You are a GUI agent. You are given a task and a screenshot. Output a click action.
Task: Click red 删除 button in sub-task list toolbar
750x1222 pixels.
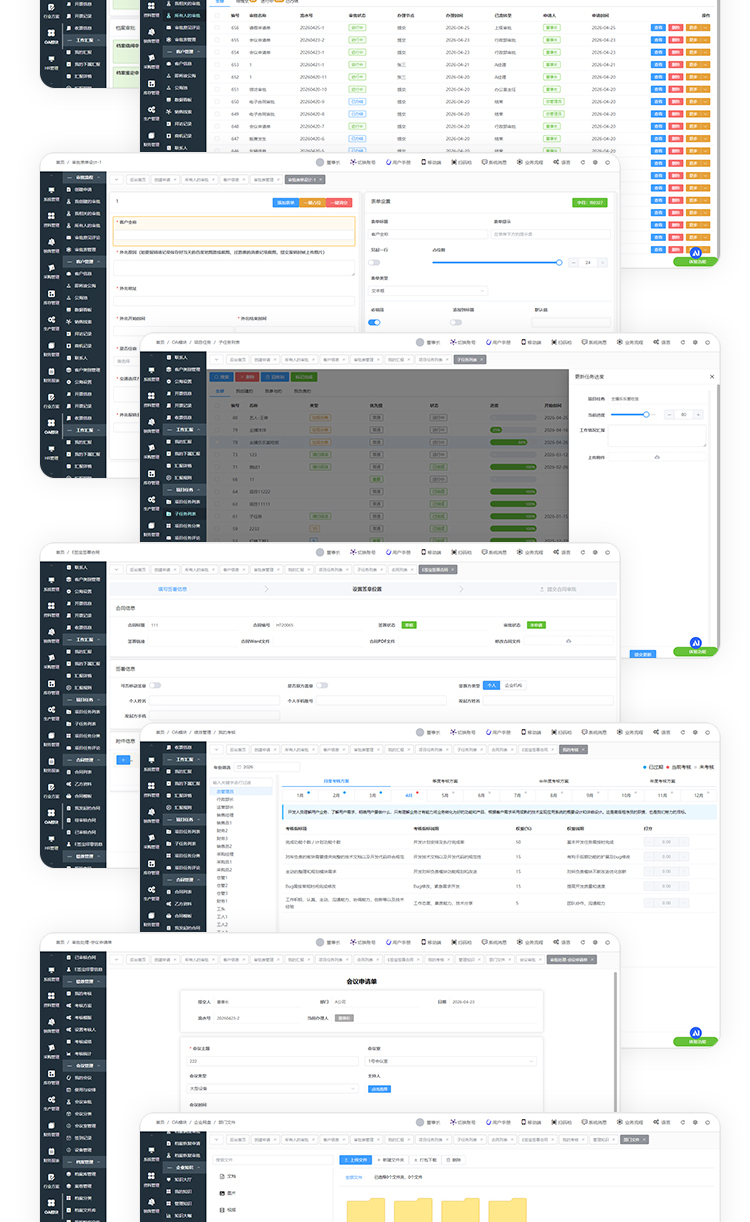point(248,377)
